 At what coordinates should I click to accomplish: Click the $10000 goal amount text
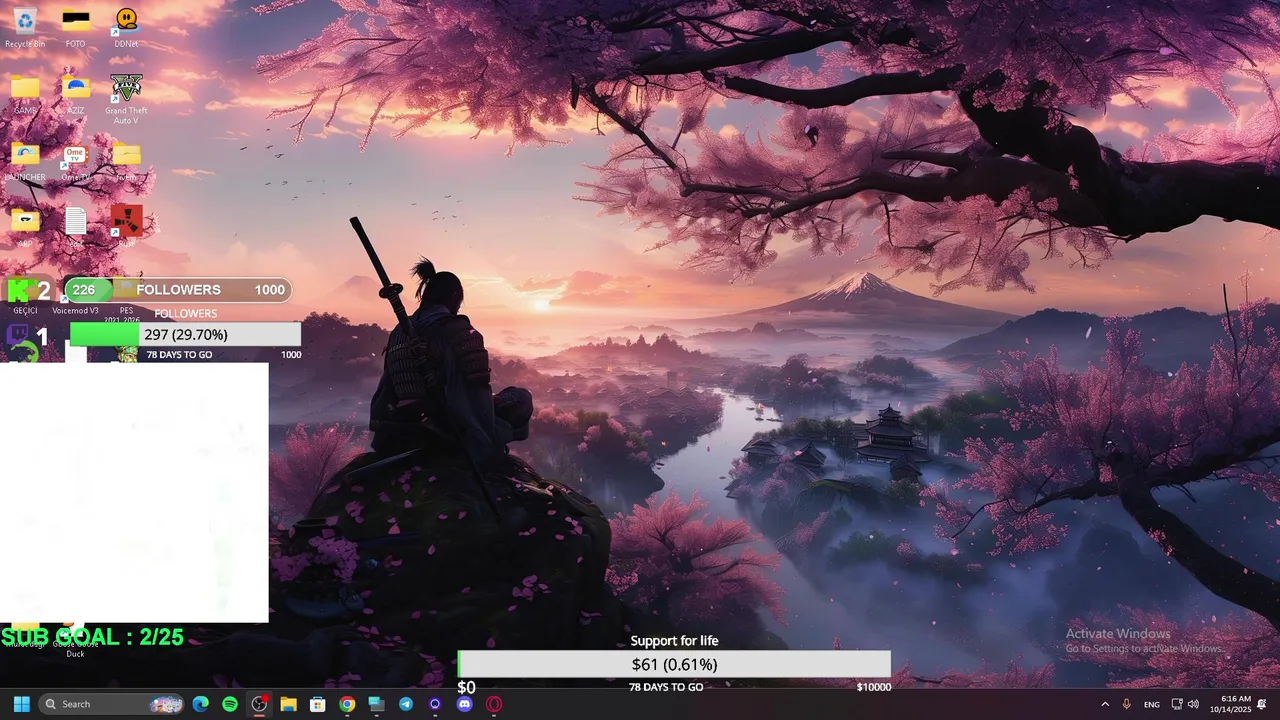[x=873, y=687]
